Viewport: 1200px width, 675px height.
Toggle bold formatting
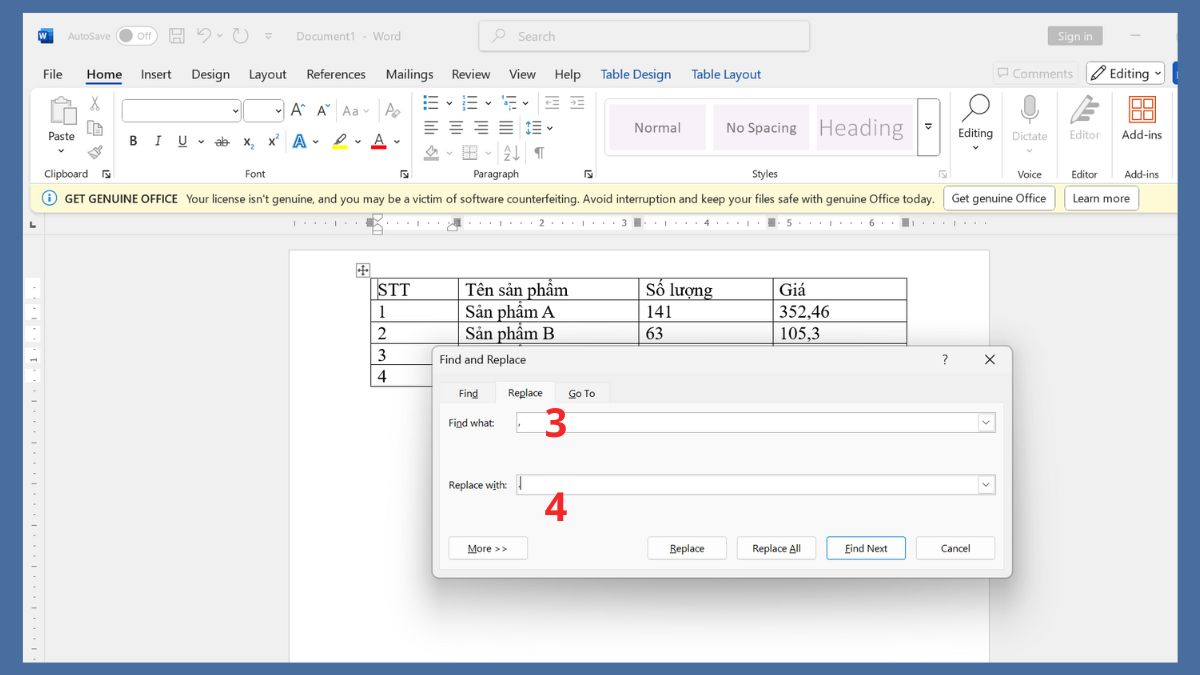pyautogui.click(x=133, y=141)
